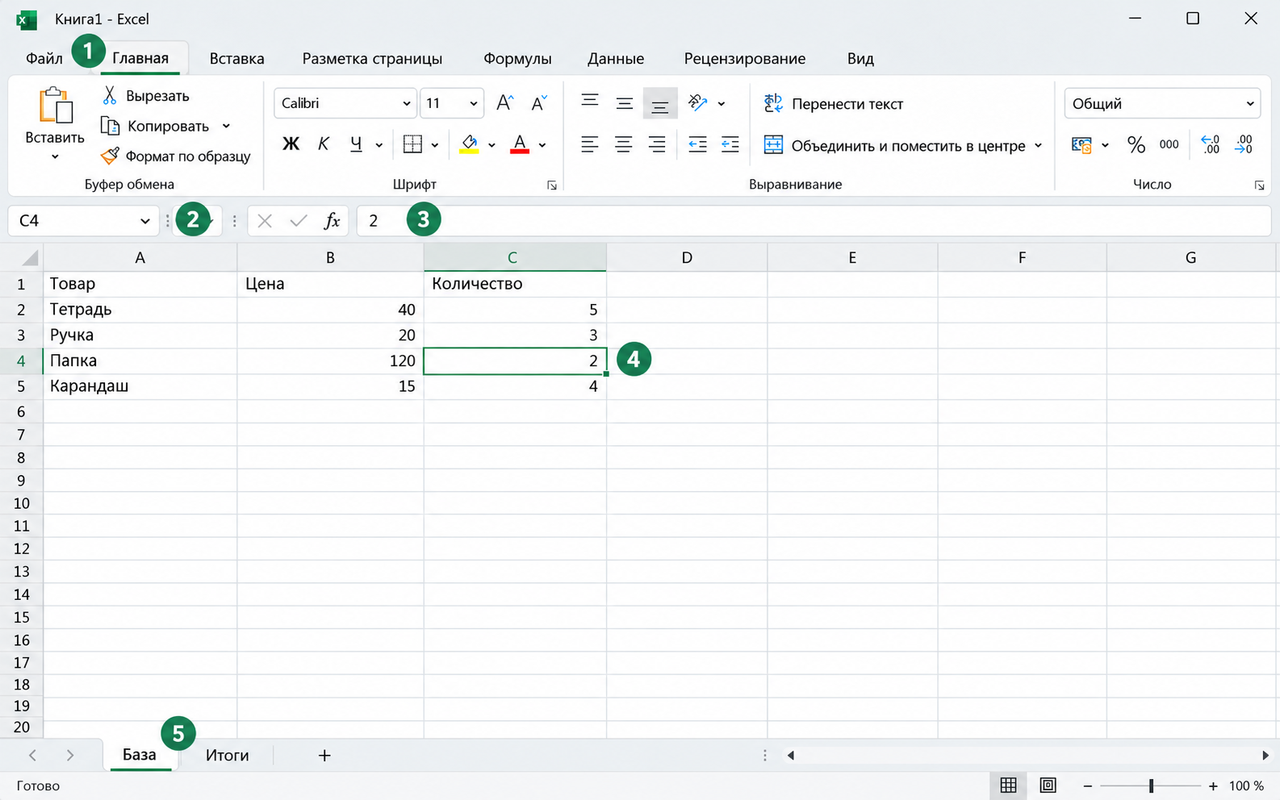Click the insert function fx icon
The image size is (1280, 800).
(x=332, y=221)
